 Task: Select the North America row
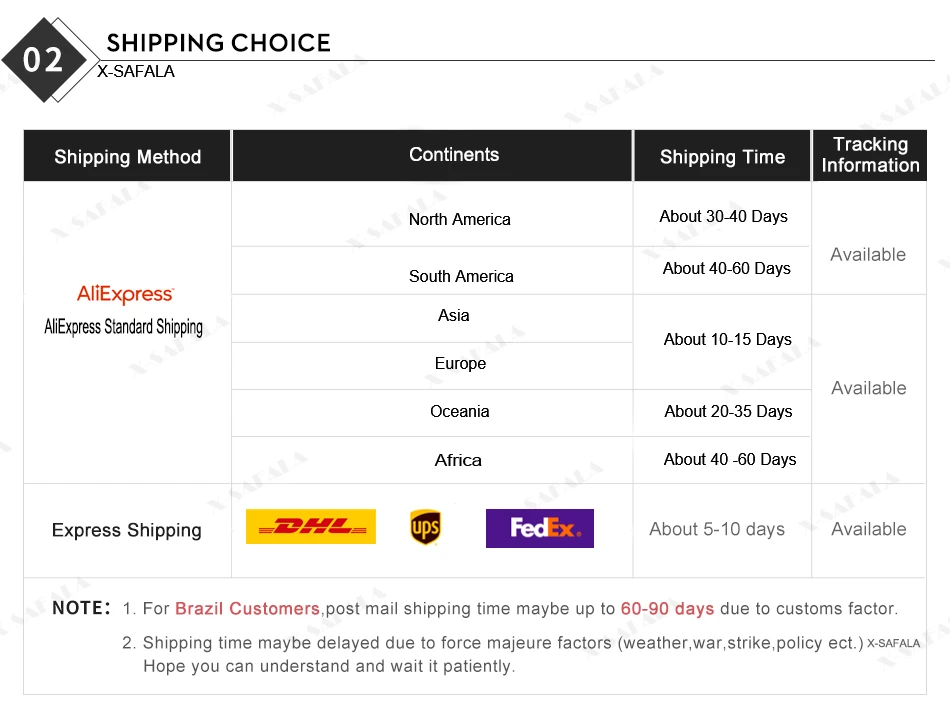[459, 219]
